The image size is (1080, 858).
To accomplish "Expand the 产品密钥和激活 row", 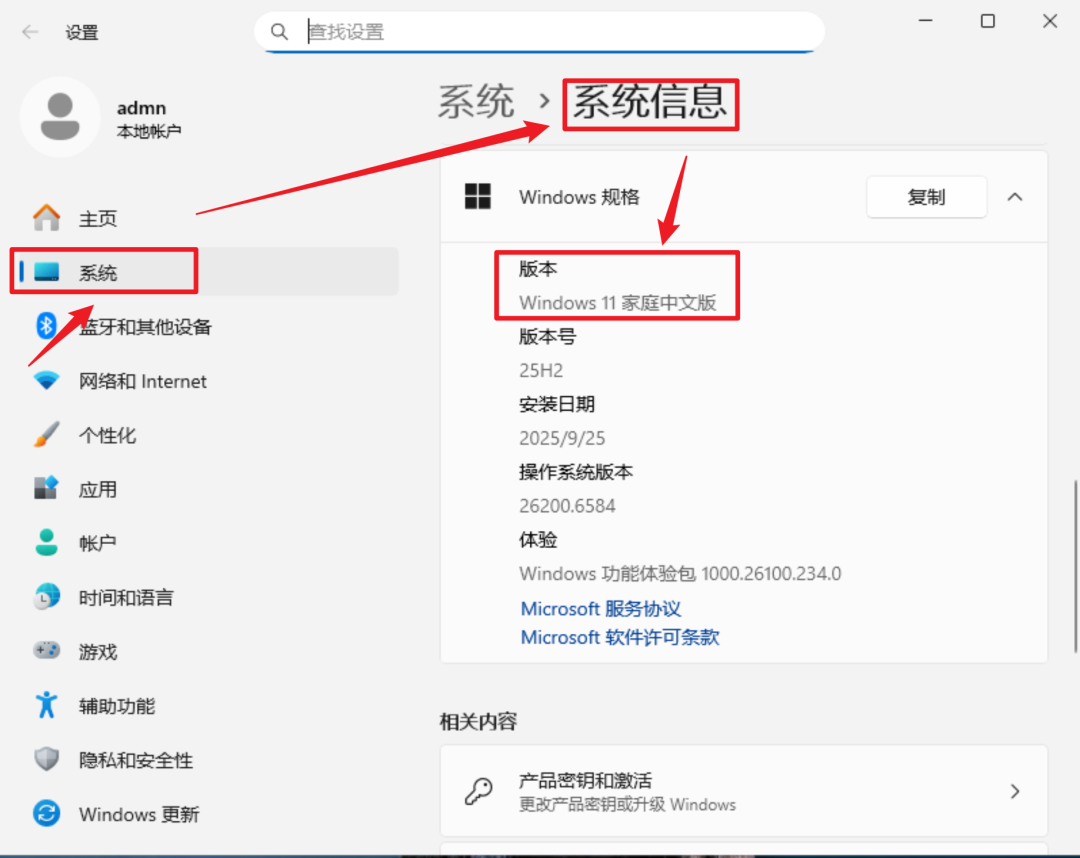I will [x=1015, y=790].
